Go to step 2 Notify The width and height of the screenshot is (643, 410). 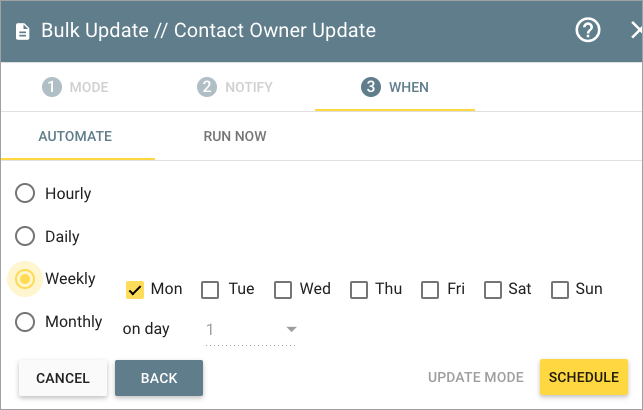(235, 87)
